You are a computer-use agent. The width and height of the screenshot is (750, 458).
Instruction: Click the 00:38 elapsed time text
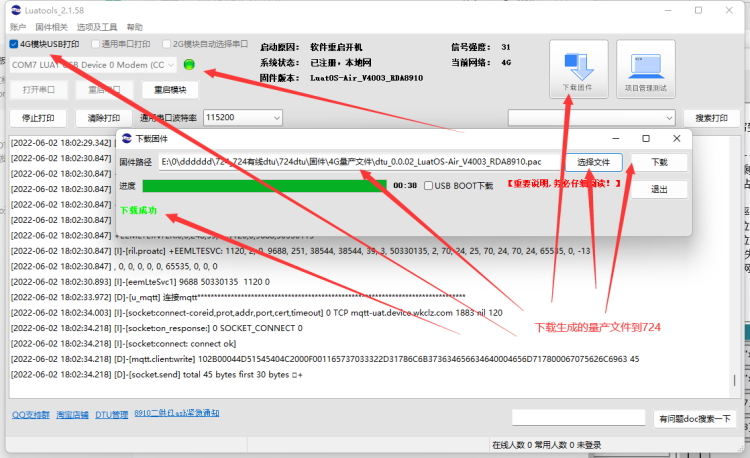click(x=405, y=185)
